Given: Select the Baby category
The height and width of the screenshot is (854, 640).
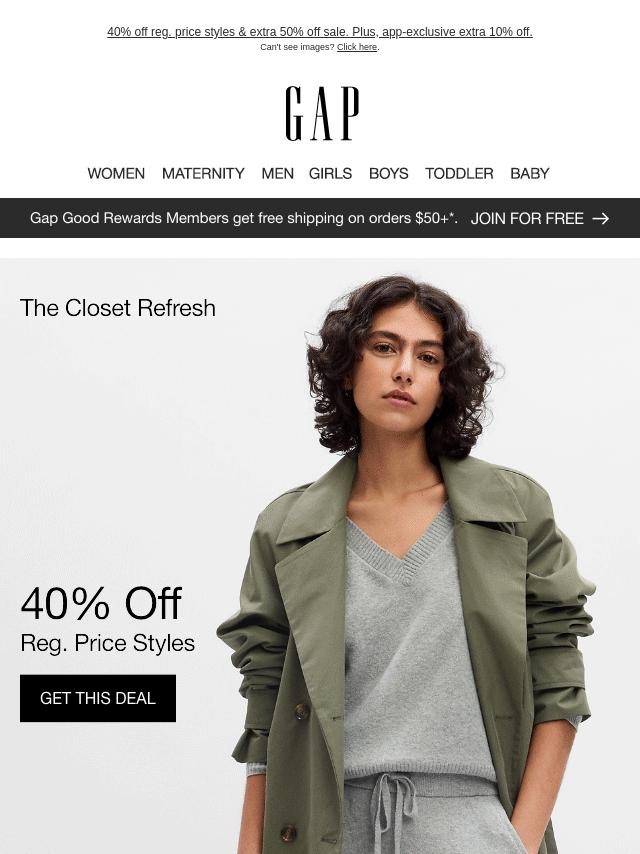Looking at the screenshot, I should click(529, 173).
